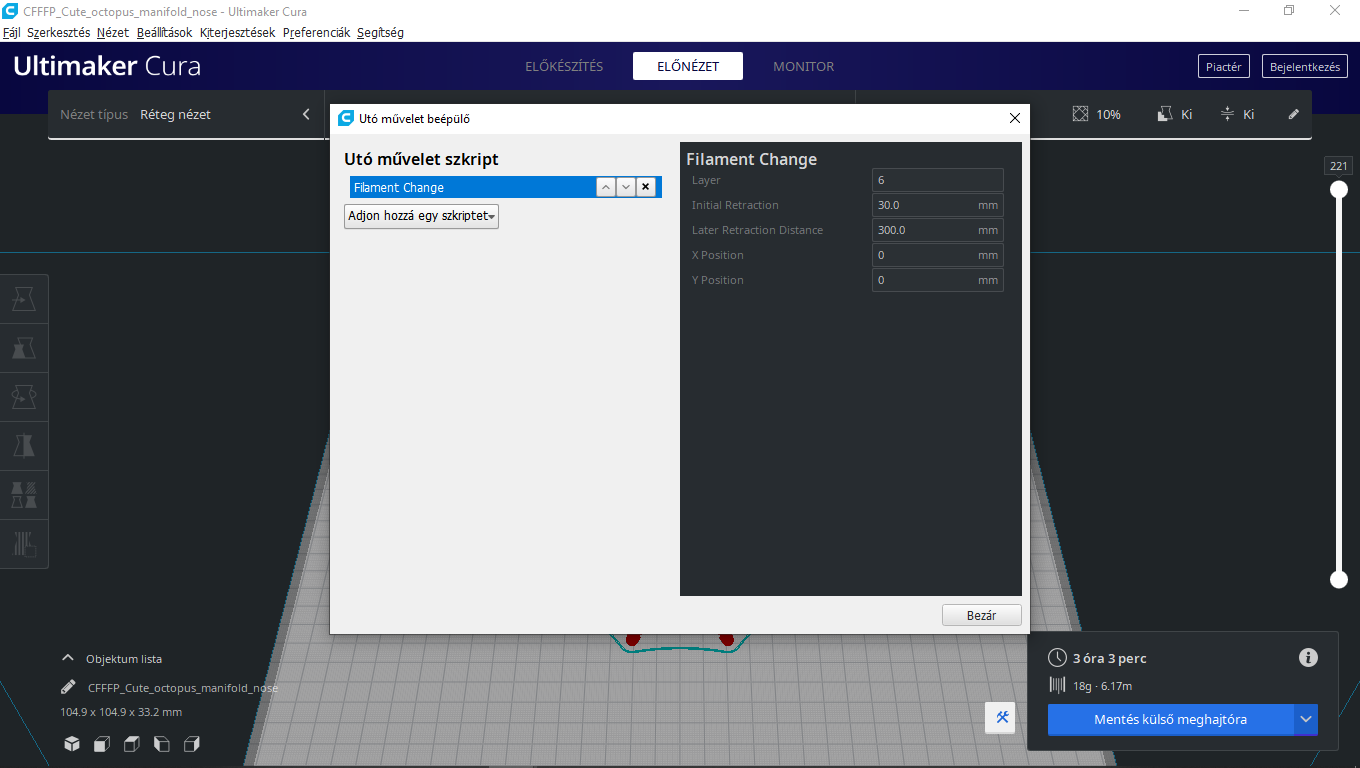
Task: Open the Kiterjesztések menu
Action: 237,33
